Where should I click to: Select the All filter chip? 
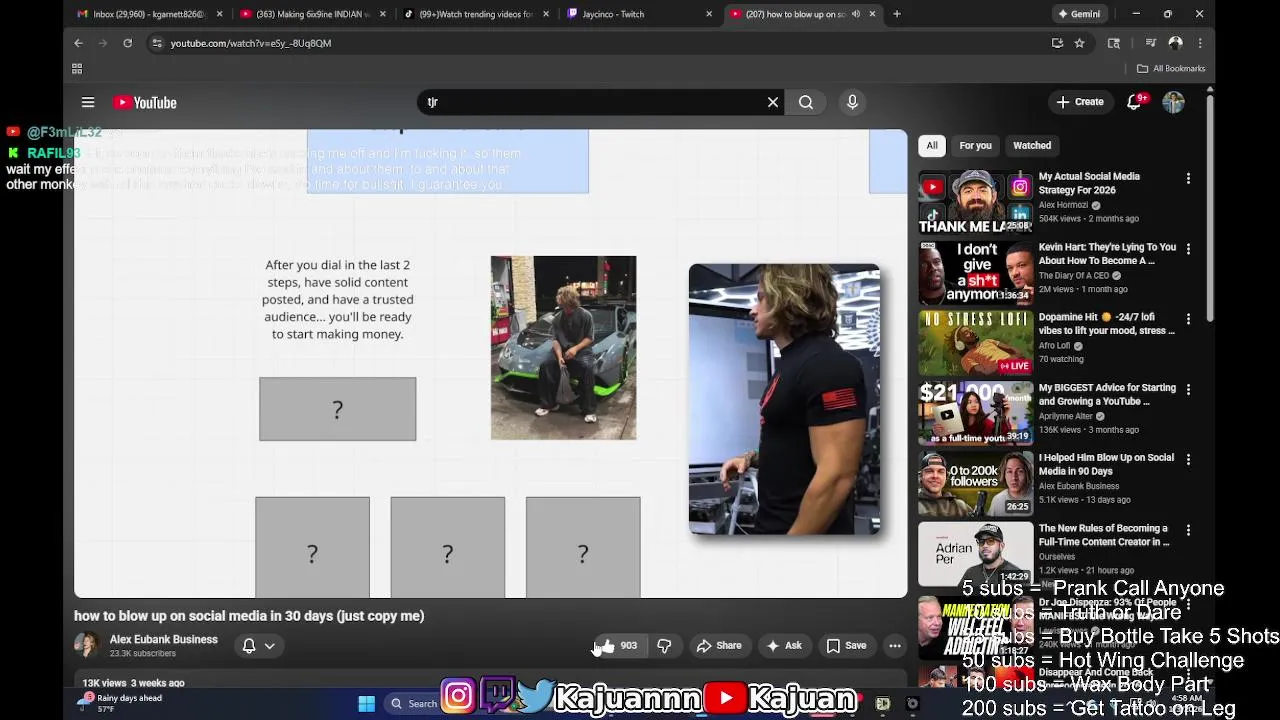coord(932,145)
